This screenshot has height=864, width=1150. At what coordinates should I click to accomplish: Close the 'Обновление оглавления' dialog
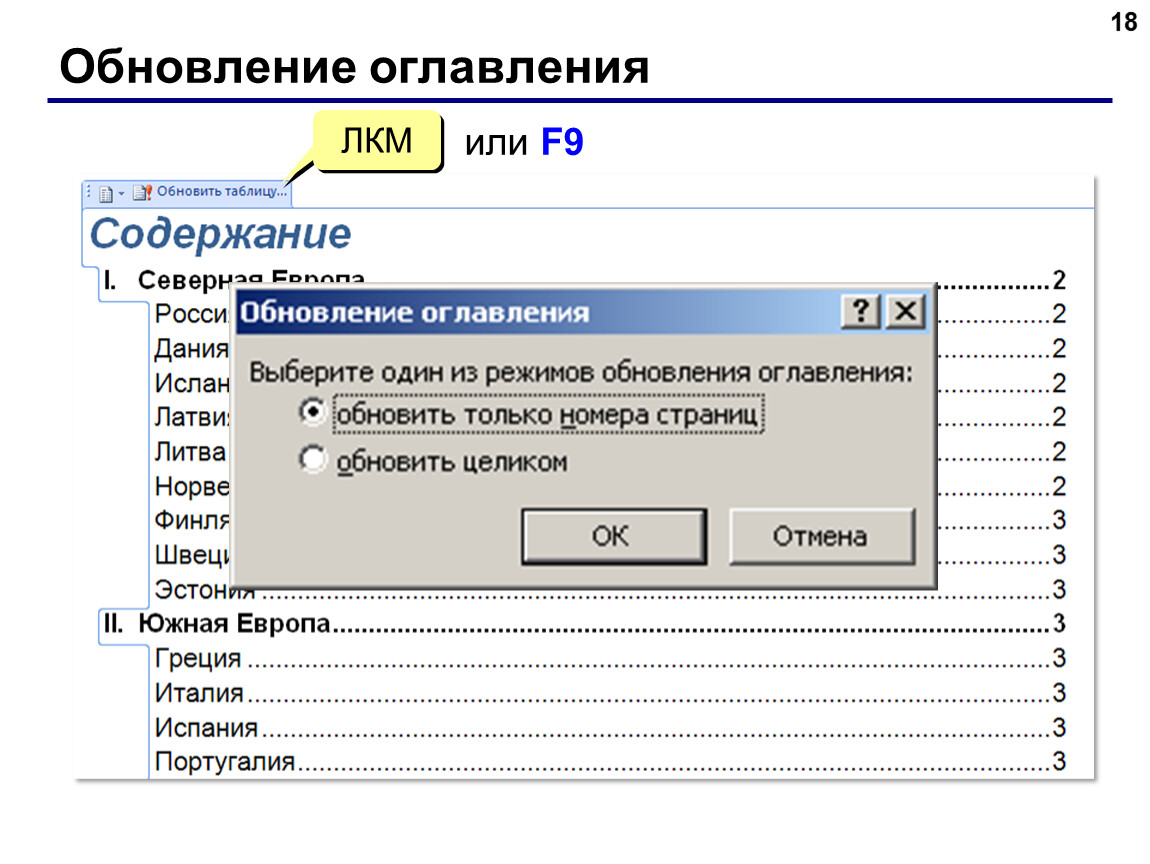[905, 312]
